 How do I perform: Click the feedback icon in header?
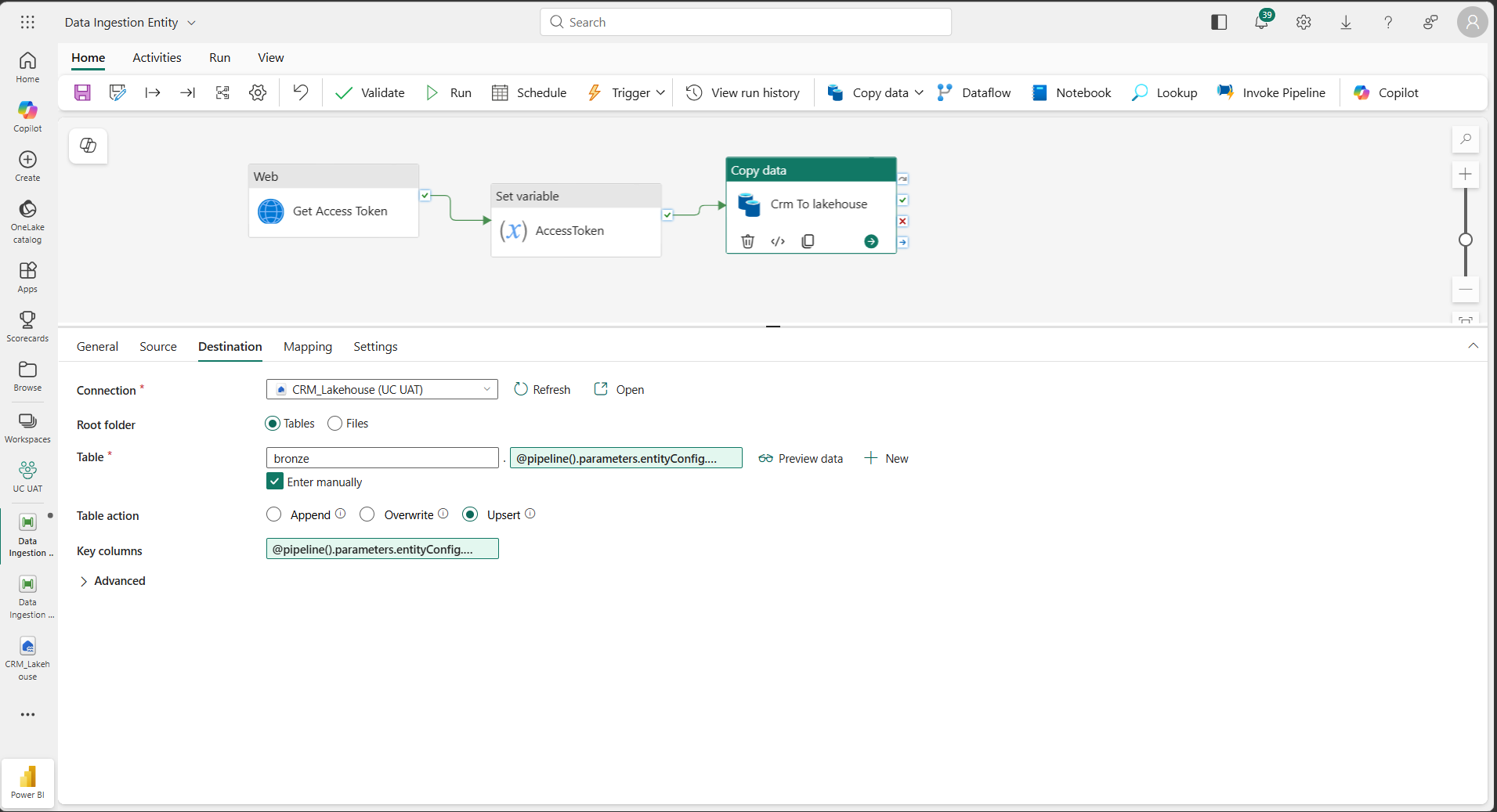[1430, 22]
